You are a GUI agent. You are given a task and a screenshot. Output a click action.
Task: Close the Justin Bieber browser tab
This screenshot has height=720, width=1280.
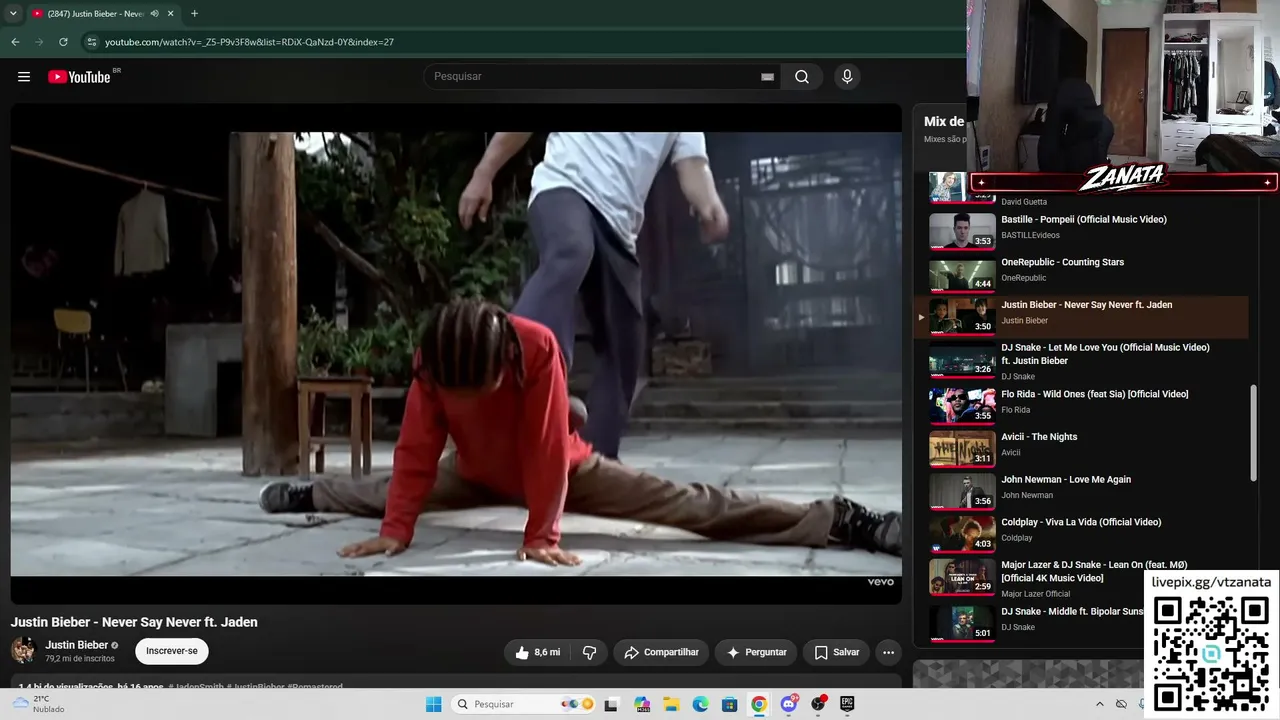(x=171, y=14)
